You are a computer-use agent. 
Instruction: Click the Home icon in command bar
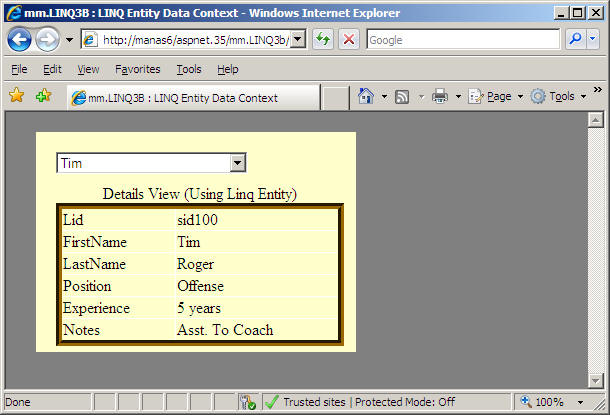click(366, 96)
